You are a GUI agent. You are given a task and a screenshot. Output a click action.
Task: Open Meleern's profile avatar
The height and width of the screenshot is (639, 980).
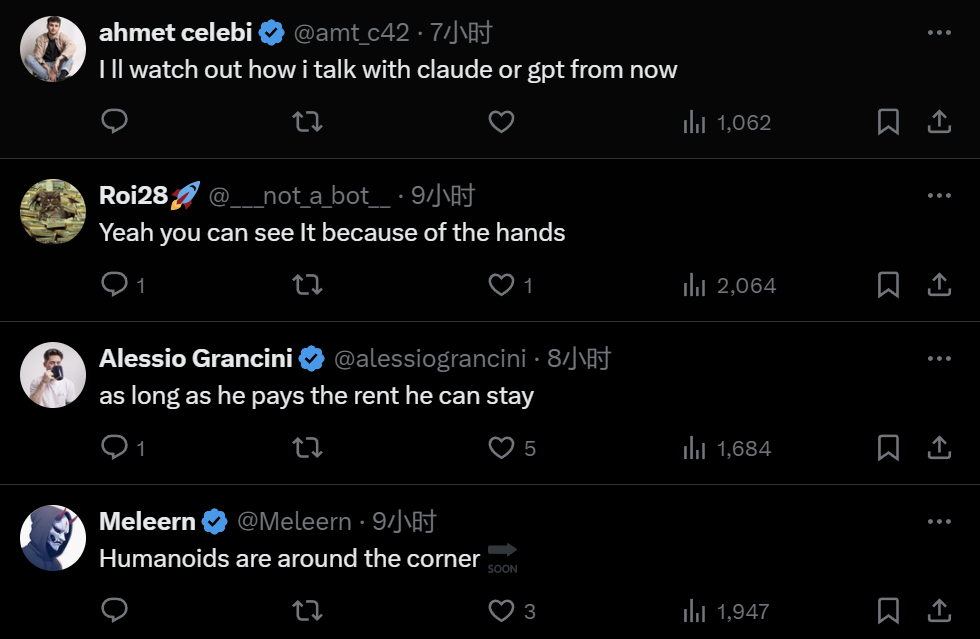pos(53,538)
